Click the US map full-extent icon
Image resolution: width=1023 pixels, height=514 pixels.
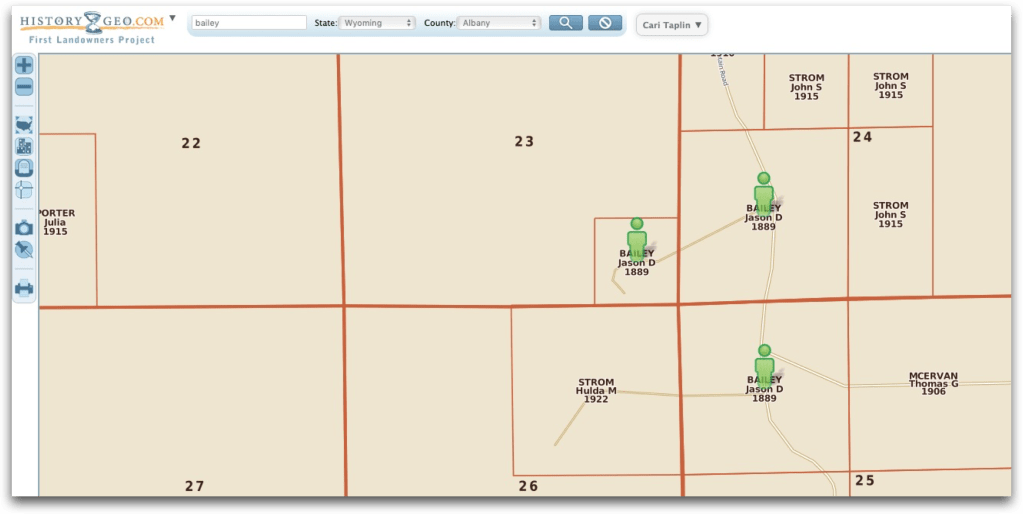tap(24, 125)
